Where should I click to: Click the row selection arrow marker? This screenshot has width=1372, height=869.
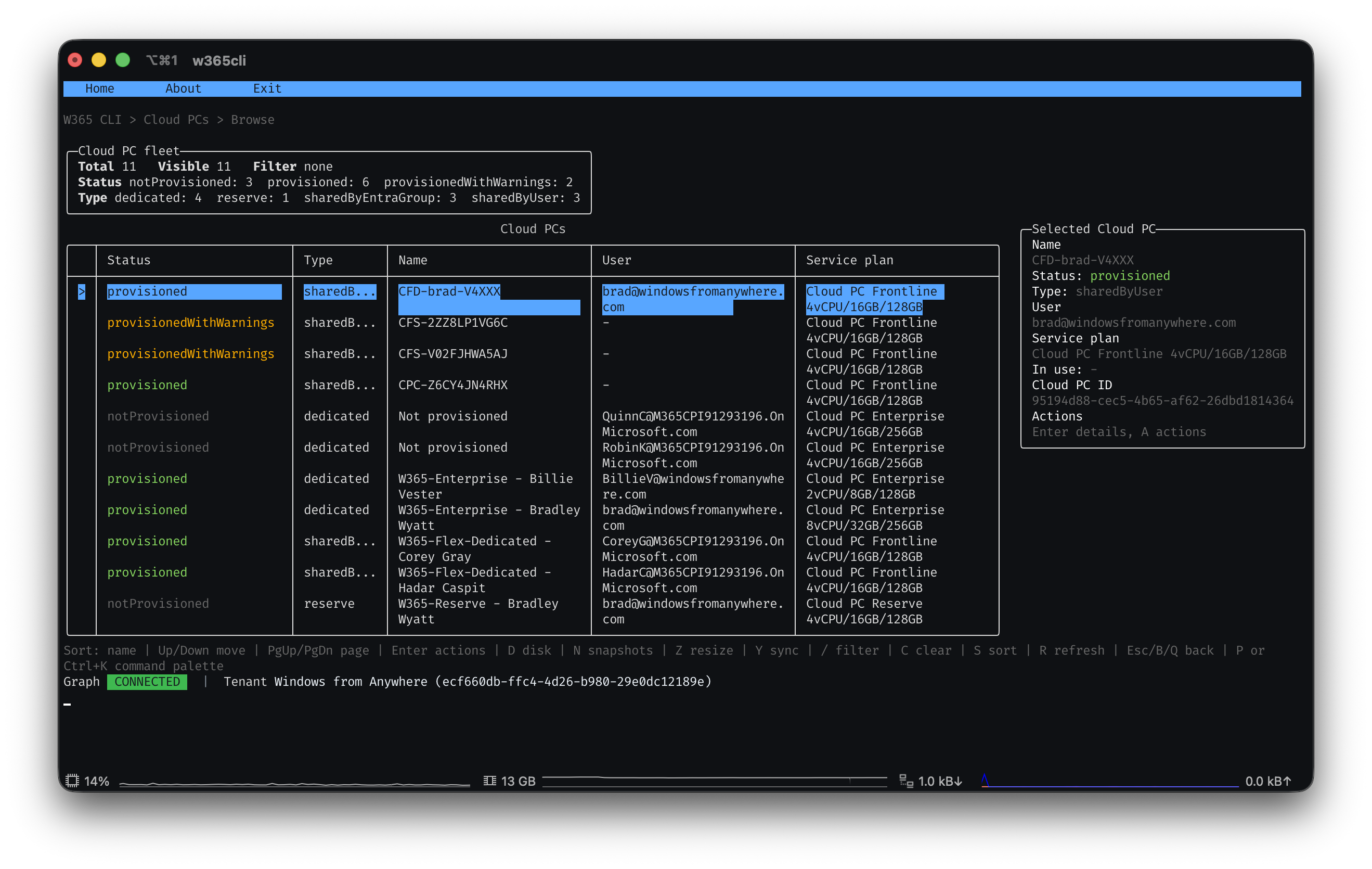[x=82, y=292]
